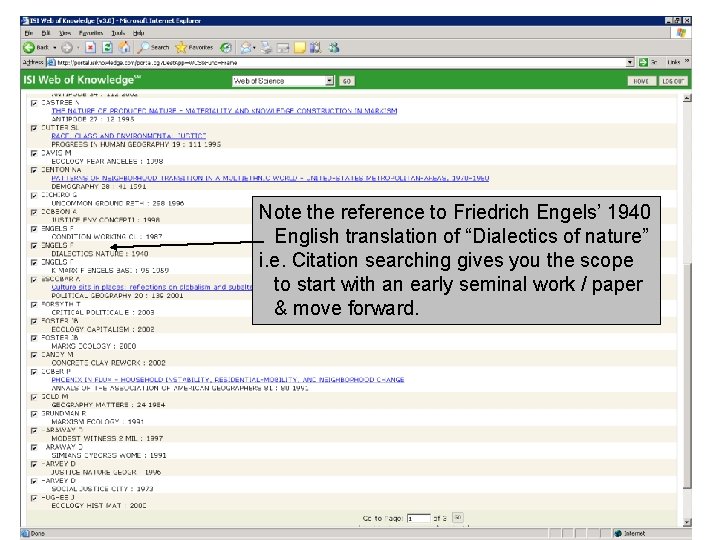Uncheck the HUGHES J Ecology Hist Mat checkbox
Image resolution: width=720 pixels, height=540 pixels.
point(34,498)
